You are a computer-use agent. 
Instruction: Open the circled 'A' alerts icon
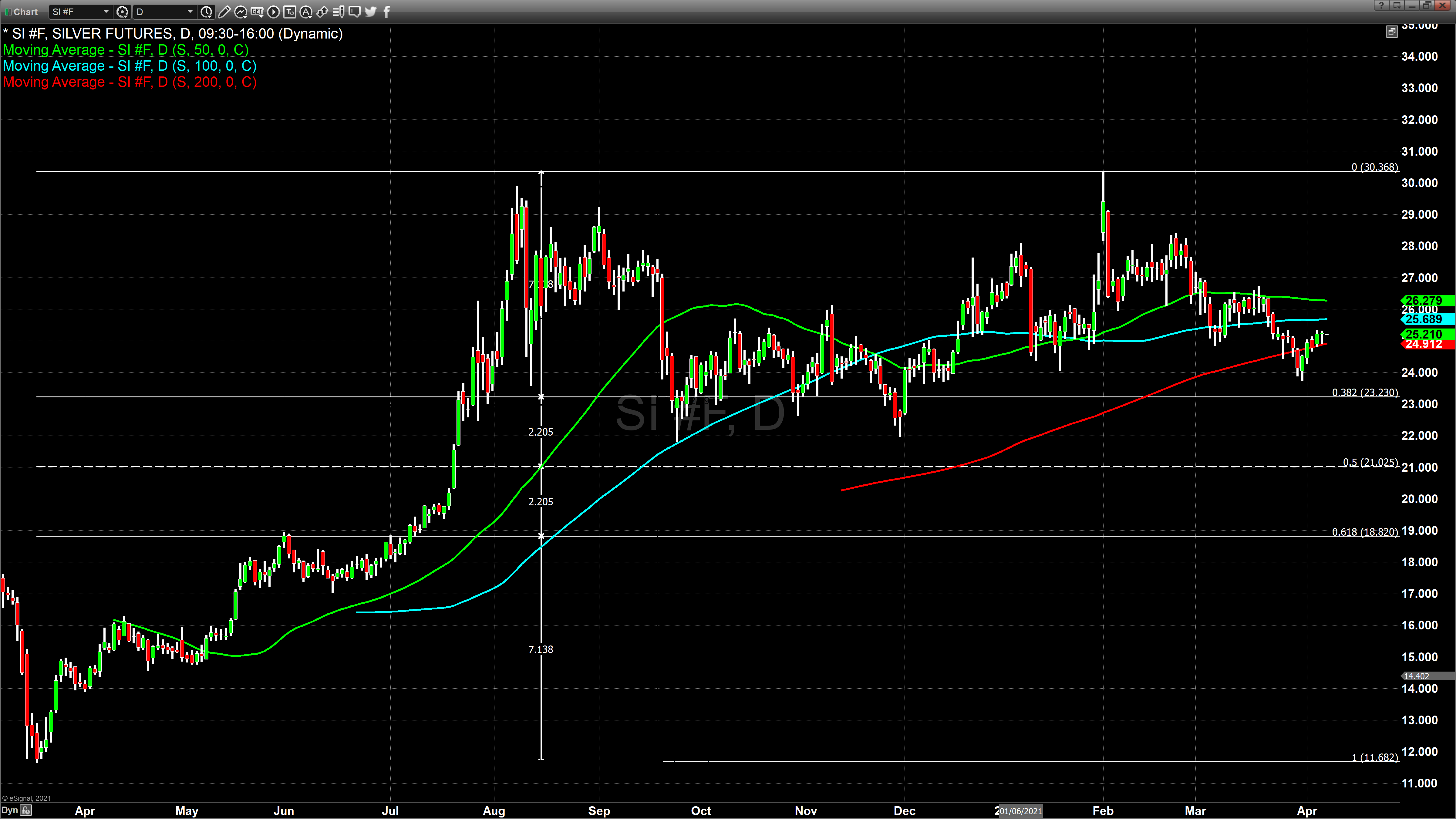coord(306,11)
